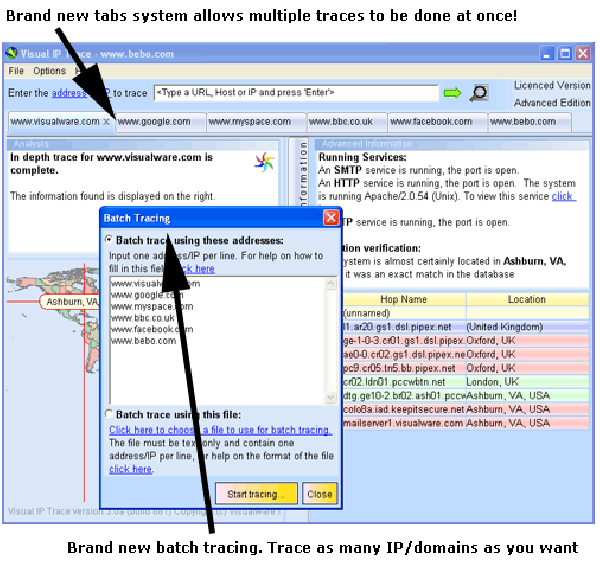Select the colo8a.iad.keepitsecure.net hop row
The height and width of the screenshot is (564, 600).
[465, 409]
